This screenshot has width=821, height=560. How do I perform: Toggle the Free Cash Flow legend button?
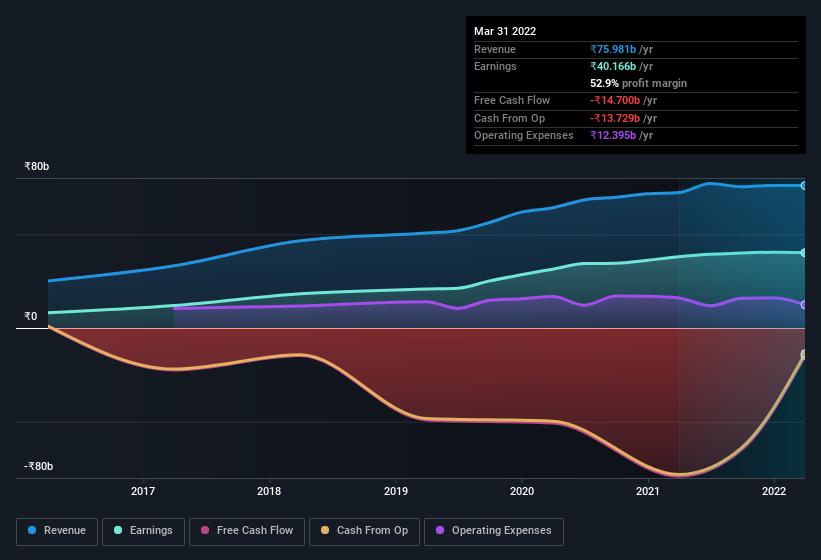(x=247, y=531)
